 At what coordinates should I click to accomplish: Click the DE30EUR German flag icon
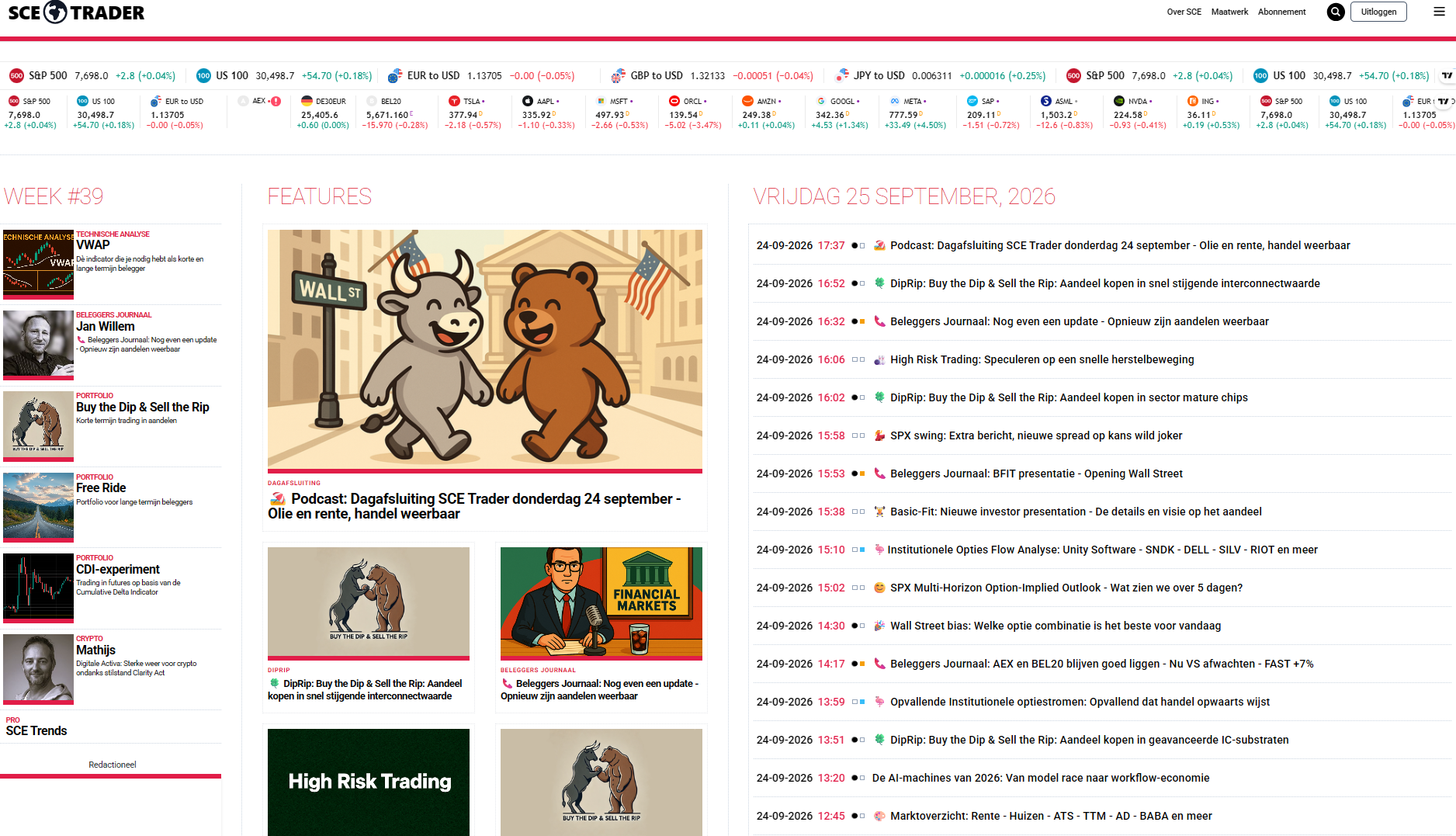click(307, 101)
